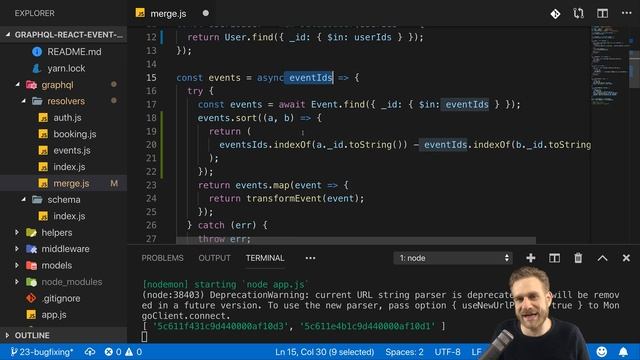
Task: Collapse the resolvers folder
Action: 23,101
